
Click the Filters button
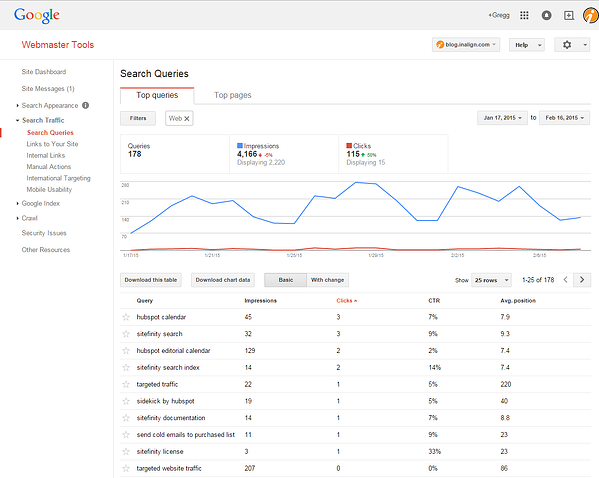(138, 118)
